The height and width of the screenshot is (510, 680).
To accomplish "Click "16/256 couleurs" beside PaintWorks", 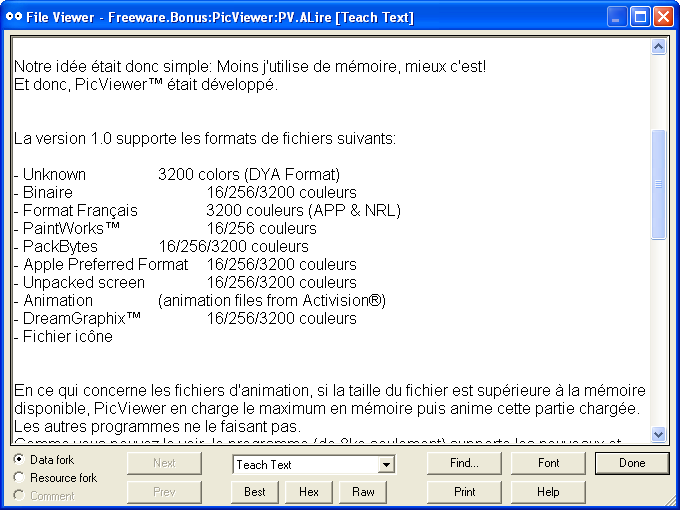I will (262, 228).
